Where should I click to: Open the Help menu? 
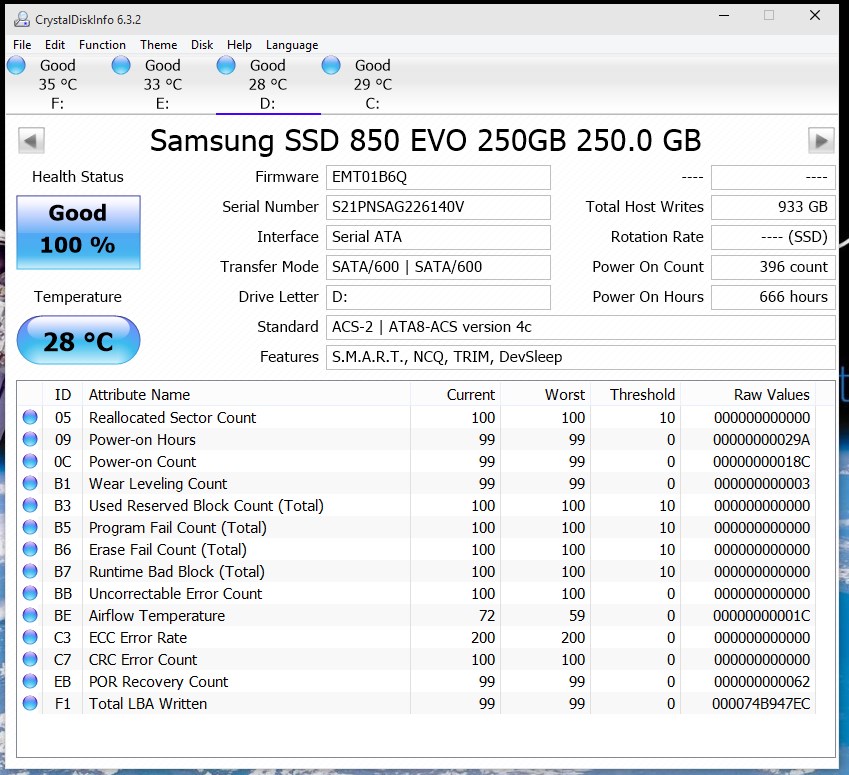click(x=239, y=44)
